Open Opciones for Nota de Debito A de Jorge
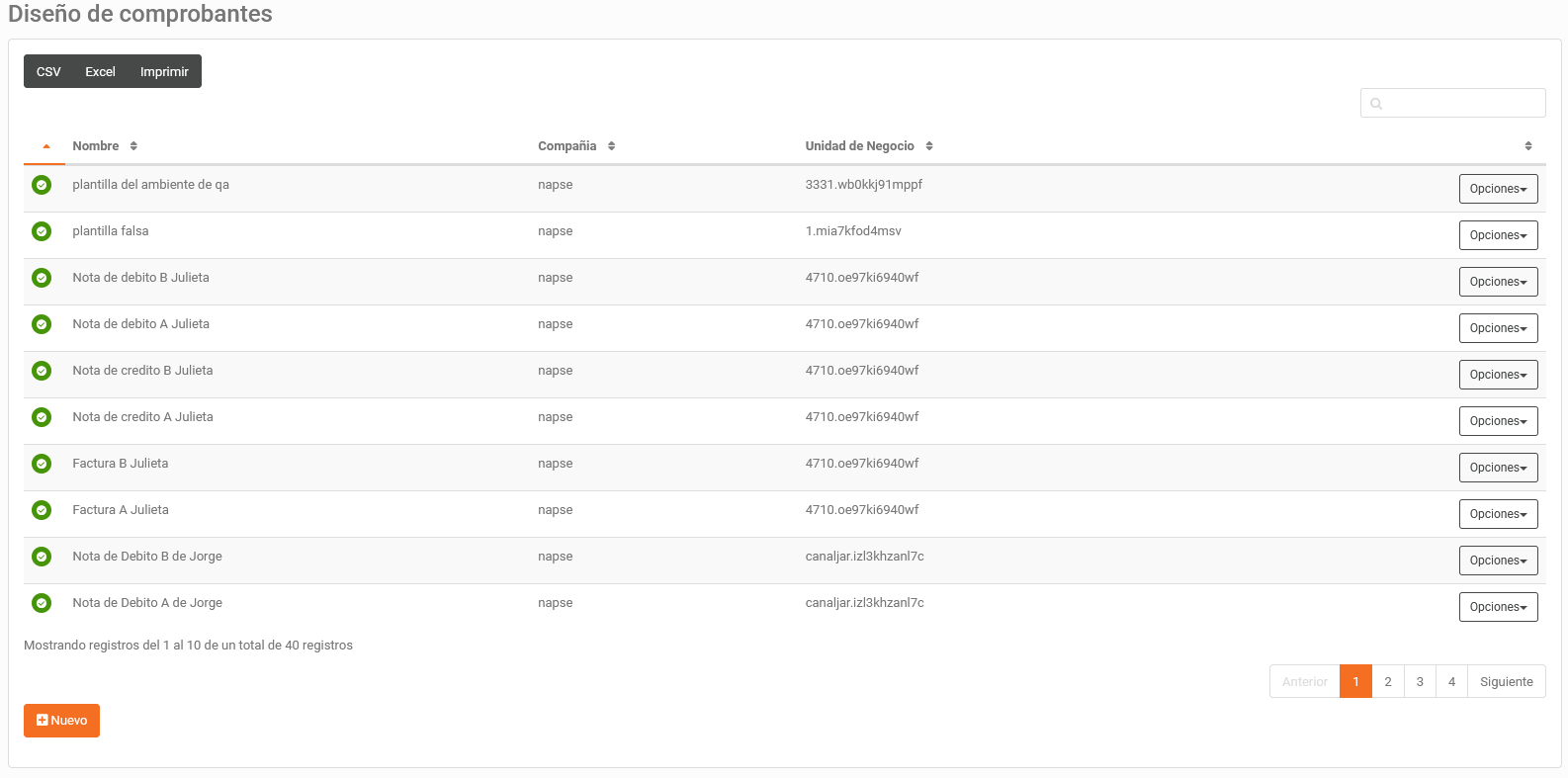The width and height of the screenshot is (1568, 778). point(1498,607)
